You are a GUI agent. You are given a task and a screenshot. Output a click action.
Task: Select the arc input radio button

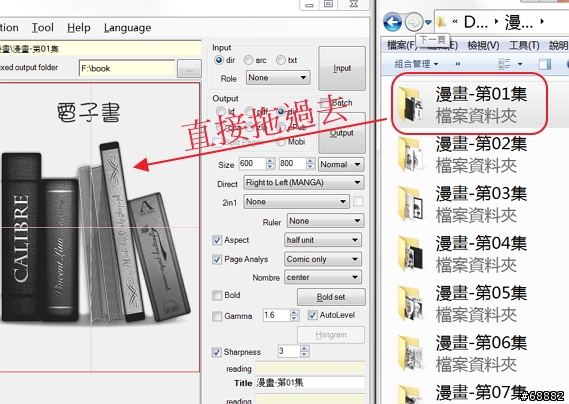(248, 60)
